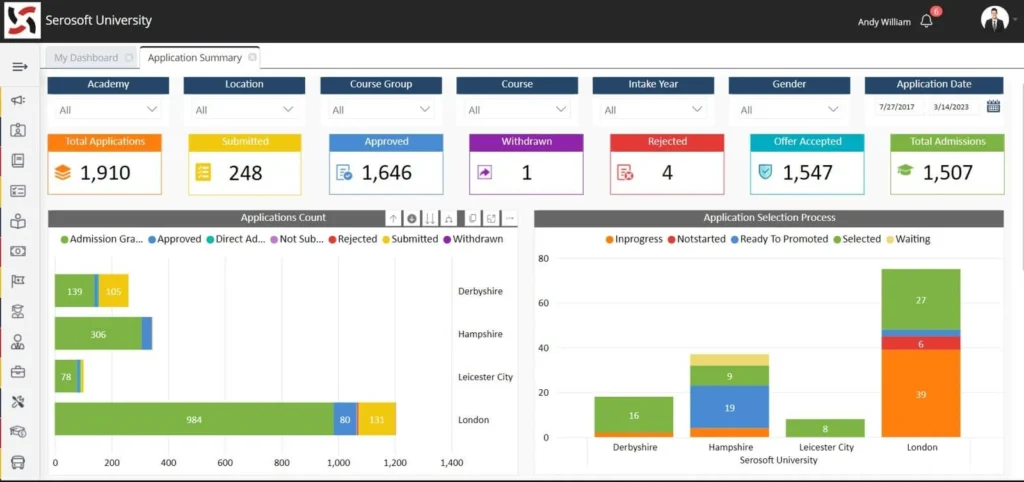Open the Gender filter dropdown
The width and height of the screenshot is (1024, 482).
790,109
